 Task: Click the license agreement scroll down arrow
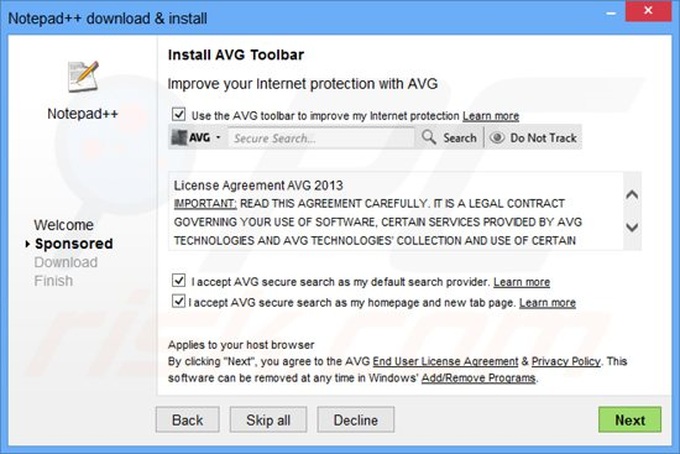632,227
